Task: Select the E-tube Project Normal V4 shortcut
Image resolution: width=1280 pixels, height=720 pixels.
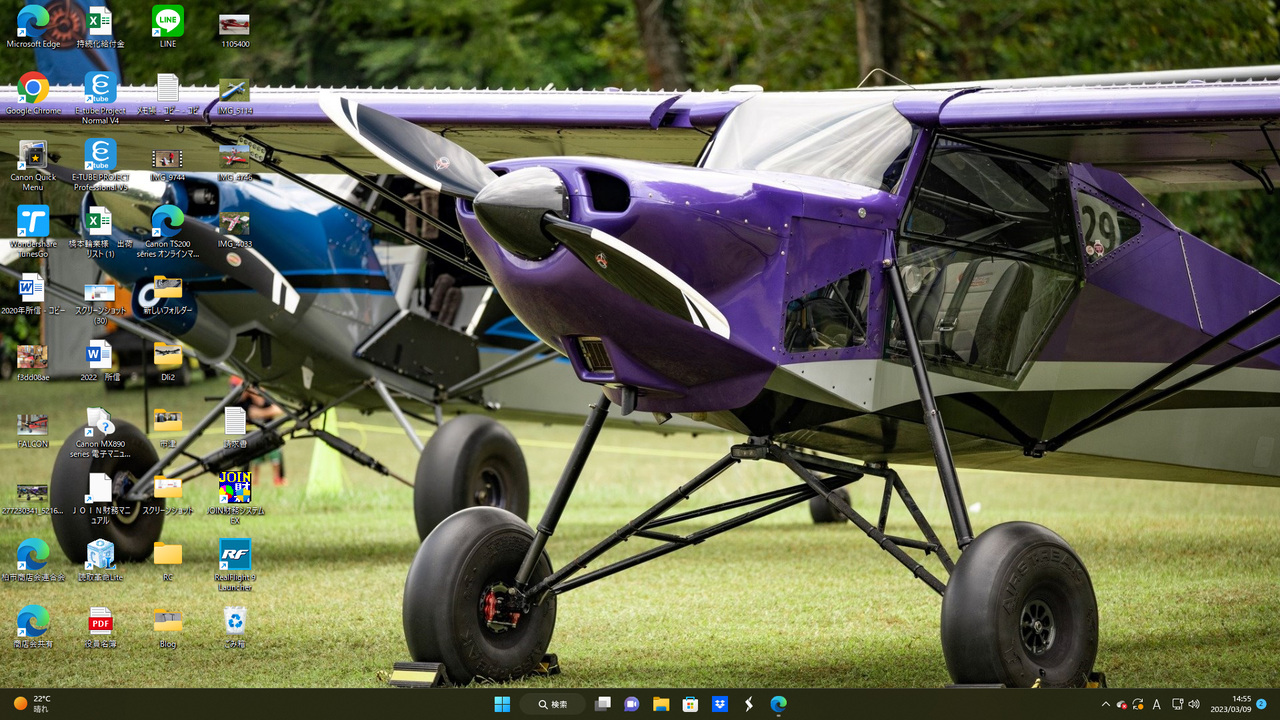Action: [x=100, y=98]
